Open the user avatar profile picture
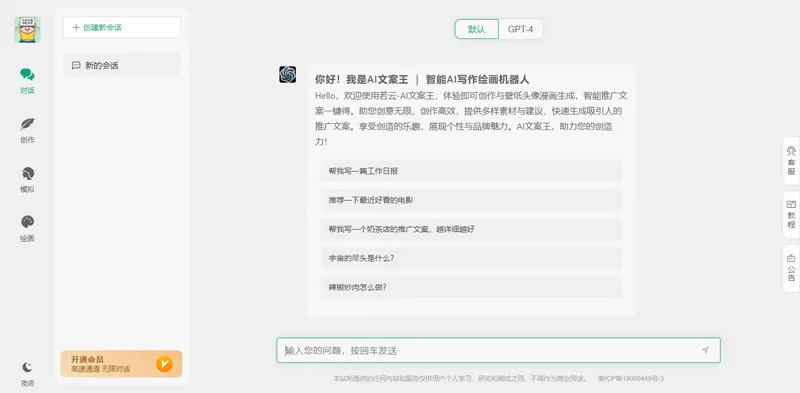 click(28, 30)
